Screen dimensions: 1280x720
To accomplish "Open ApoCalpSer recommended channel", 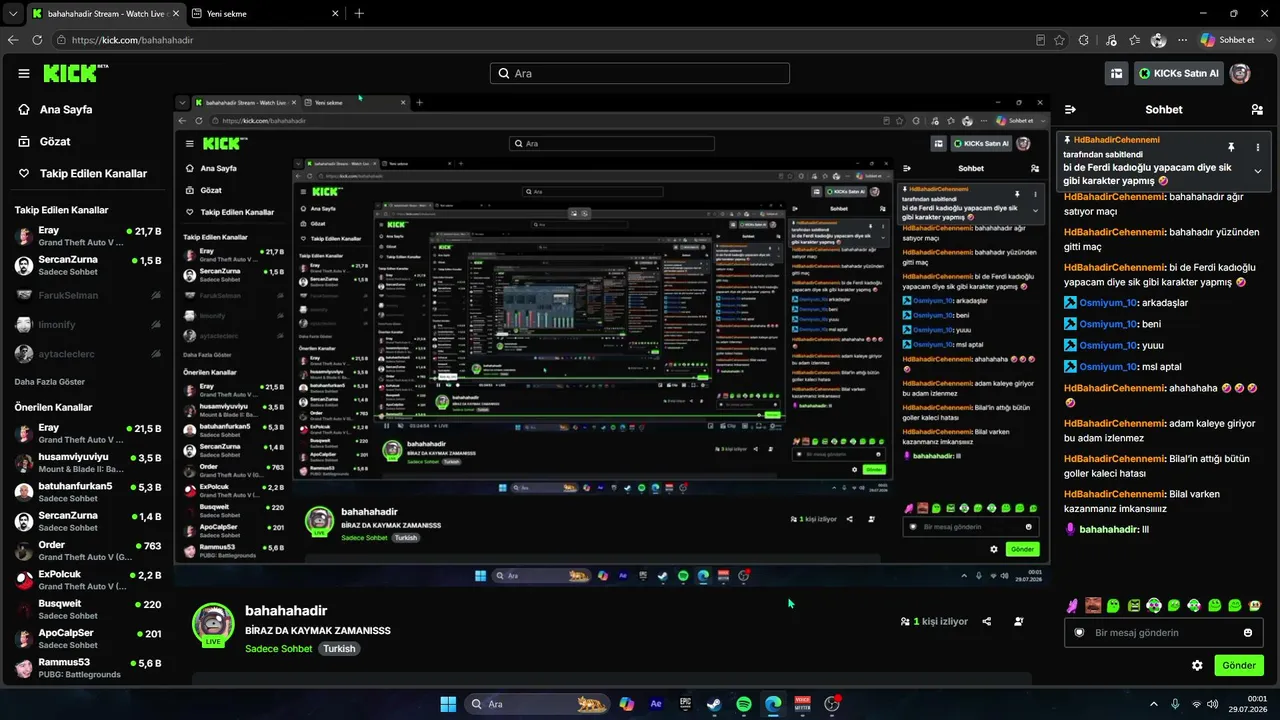I will click(88, 638).
